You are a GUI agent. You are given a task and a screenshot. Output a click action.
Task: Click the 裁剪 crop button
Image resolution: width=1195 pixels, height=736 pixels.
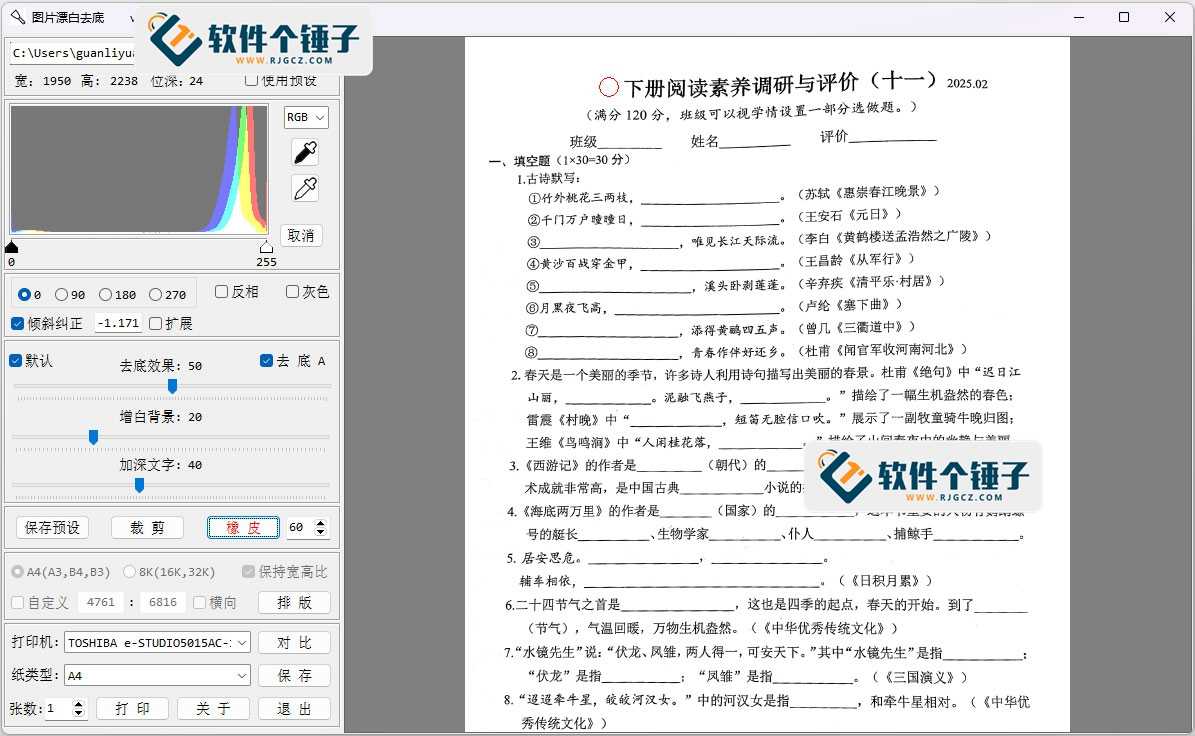[x=147, y=527]
